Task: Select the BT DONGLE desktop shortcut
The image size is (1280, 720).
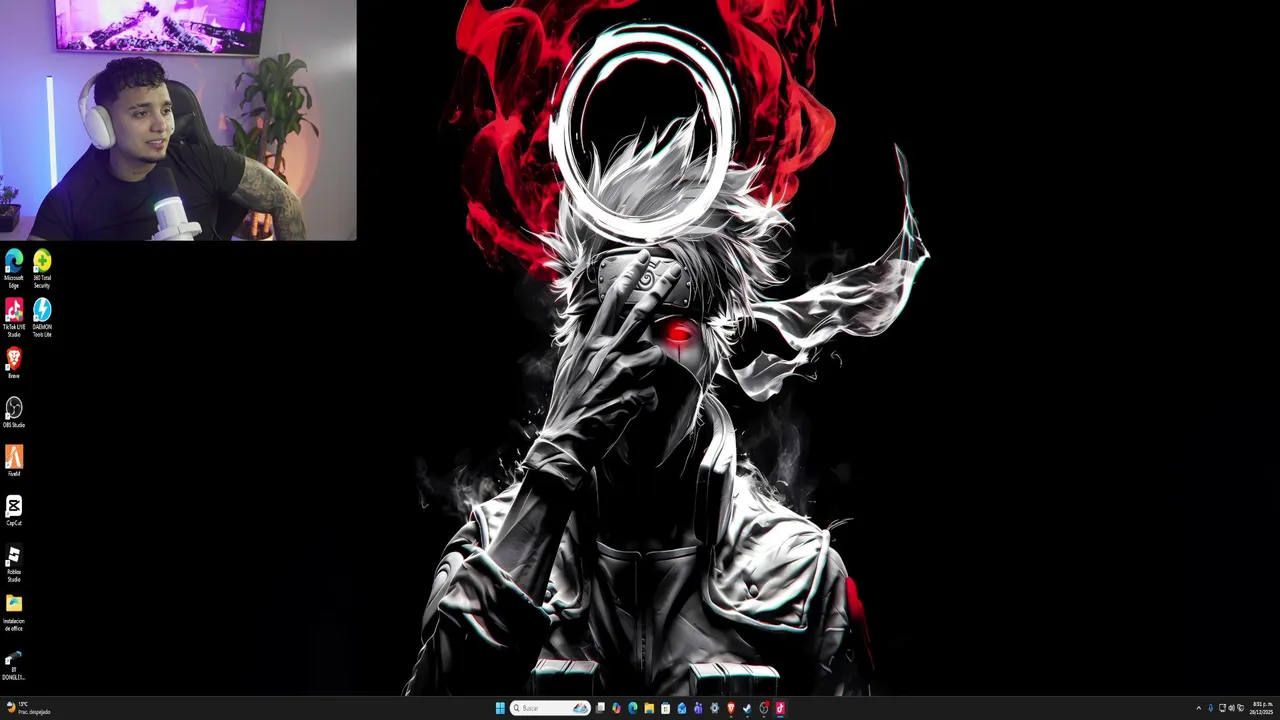Action: pos(14,664)
